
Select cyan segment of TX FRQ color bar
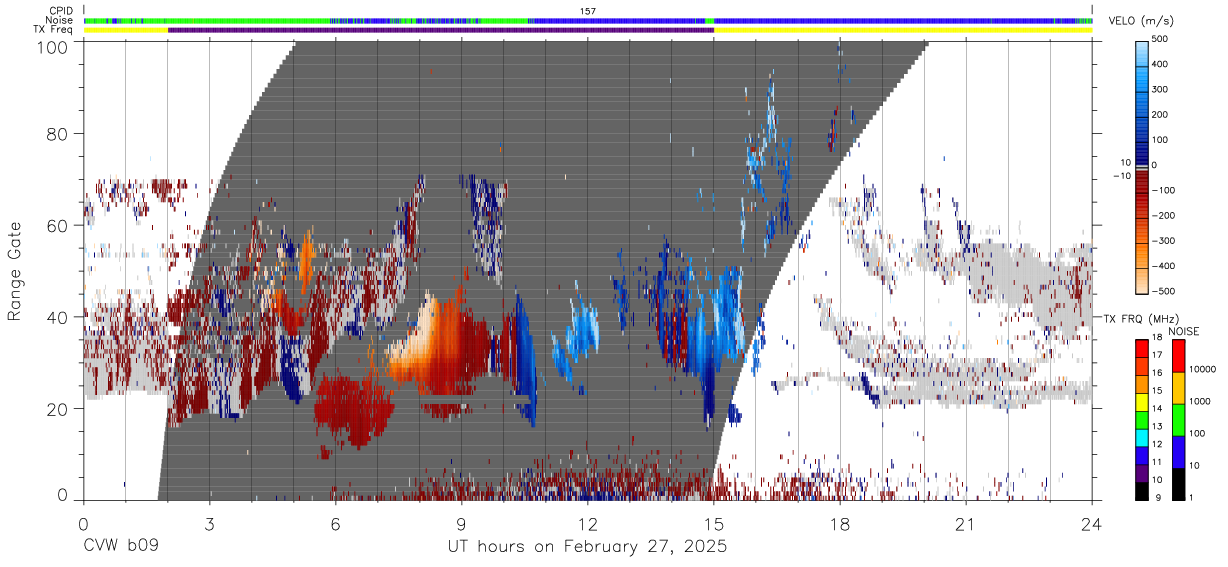point(1142,437)
